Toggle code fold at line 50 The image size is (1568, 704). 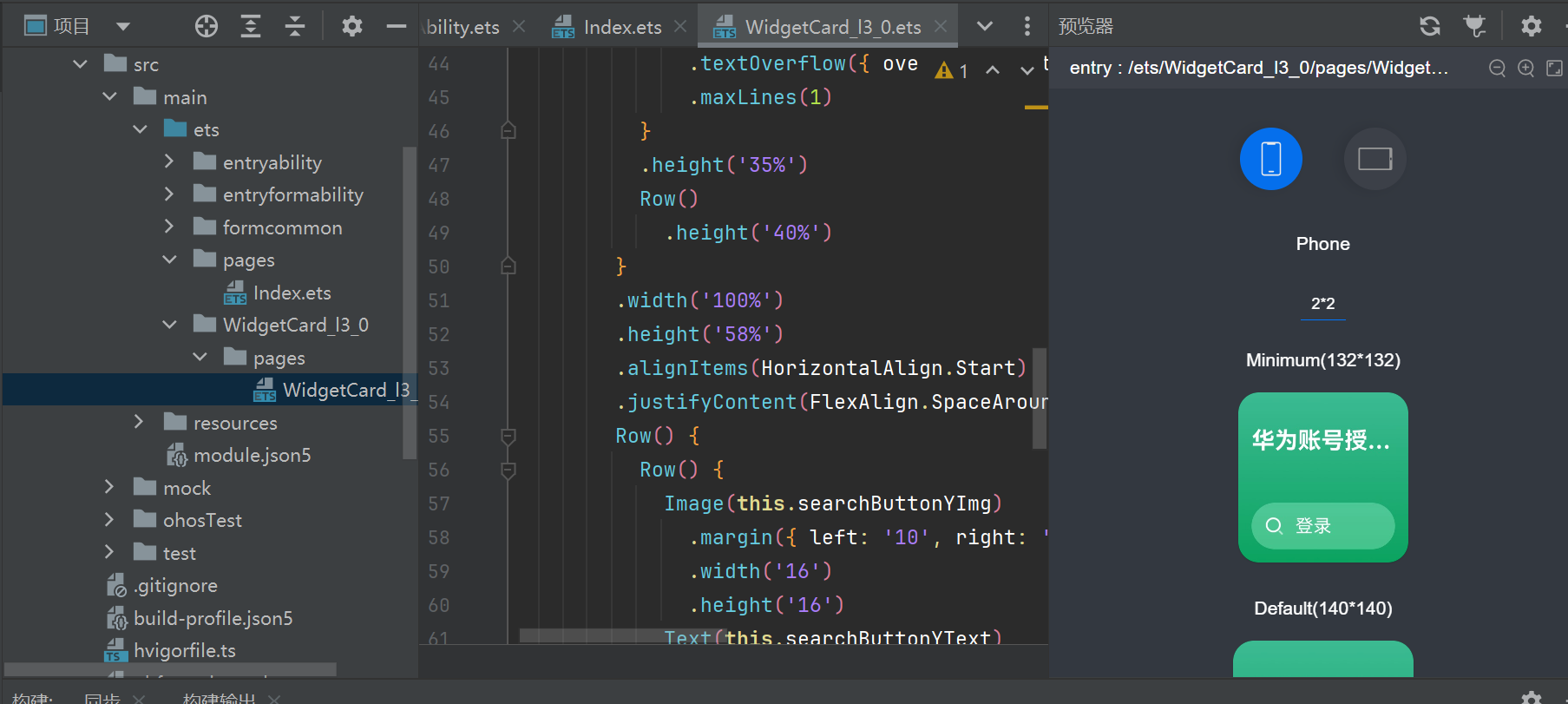point(508,266)
